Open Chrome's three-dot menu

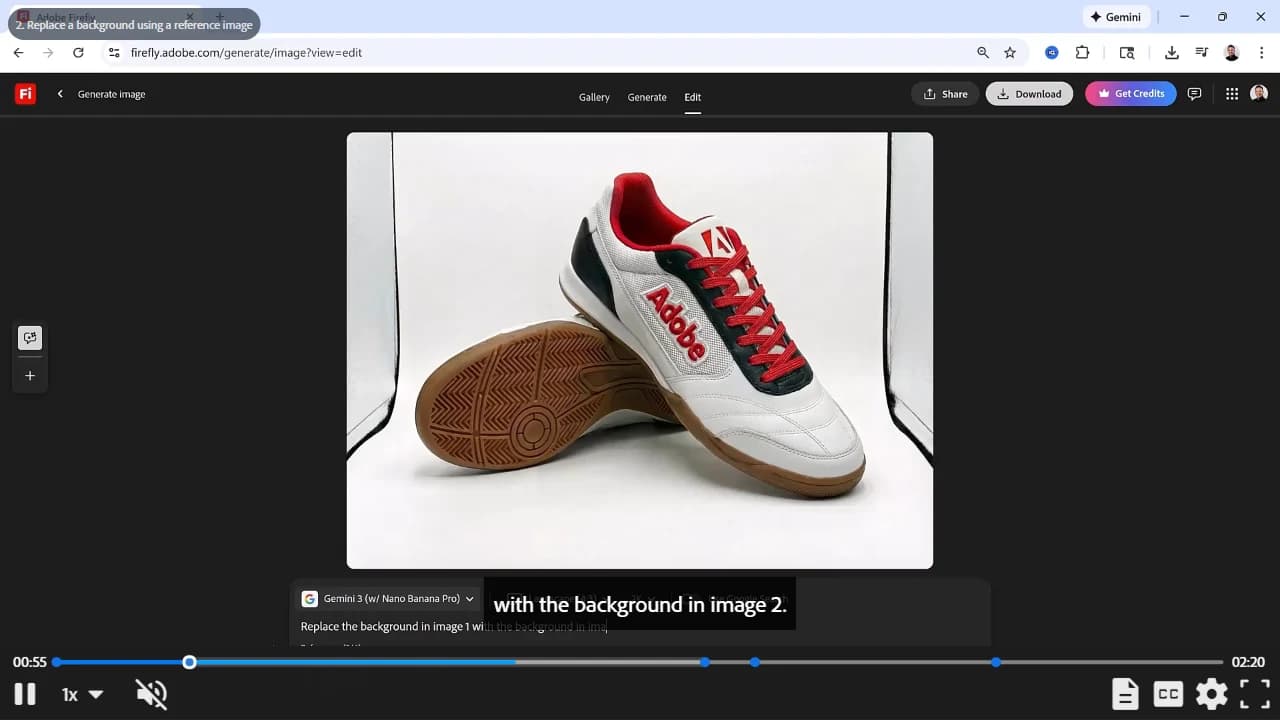[1262, 53]
